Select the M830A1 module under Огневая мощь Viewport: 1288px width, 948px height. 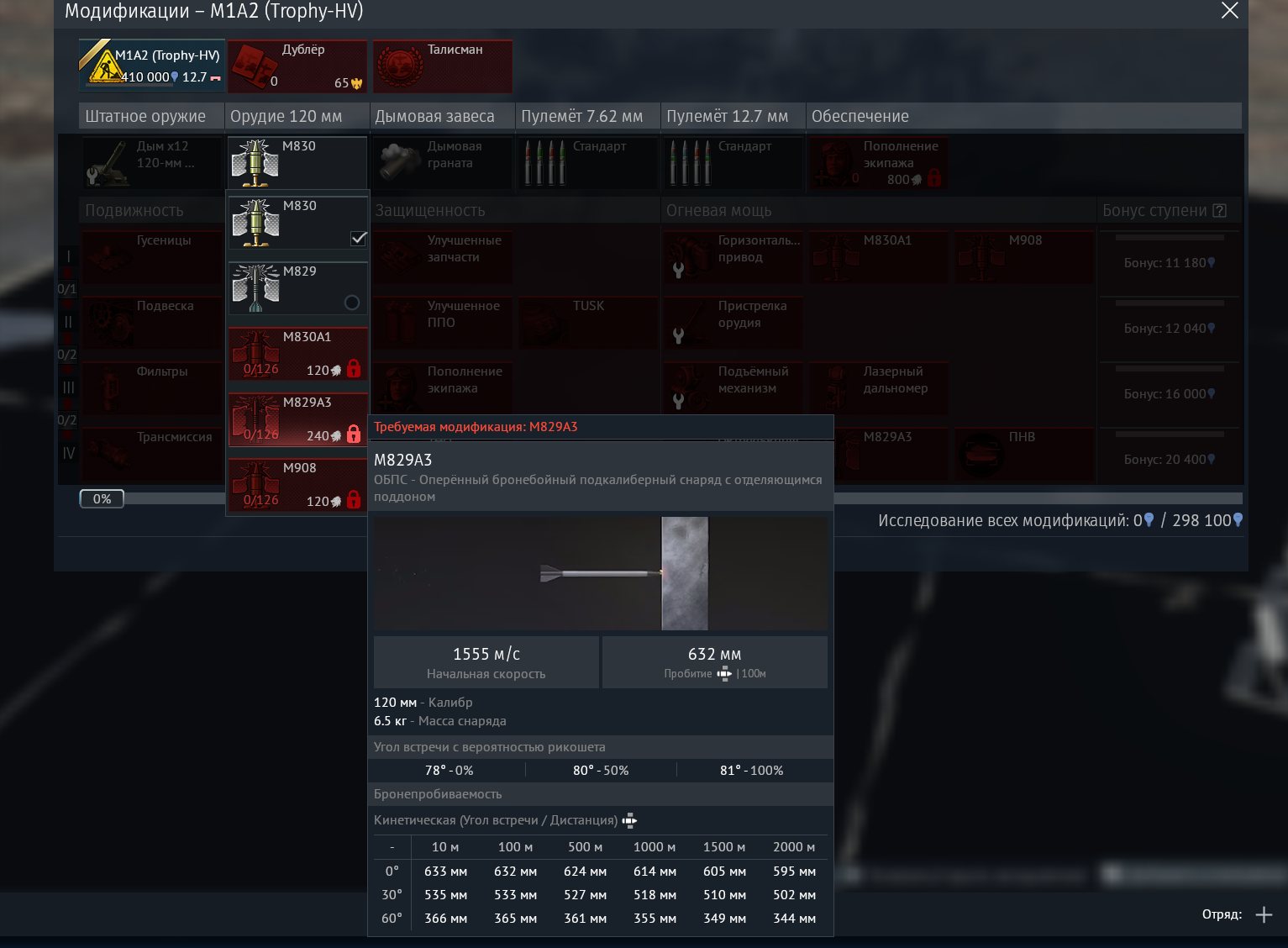pyautogui.click(x=879, y=256)
